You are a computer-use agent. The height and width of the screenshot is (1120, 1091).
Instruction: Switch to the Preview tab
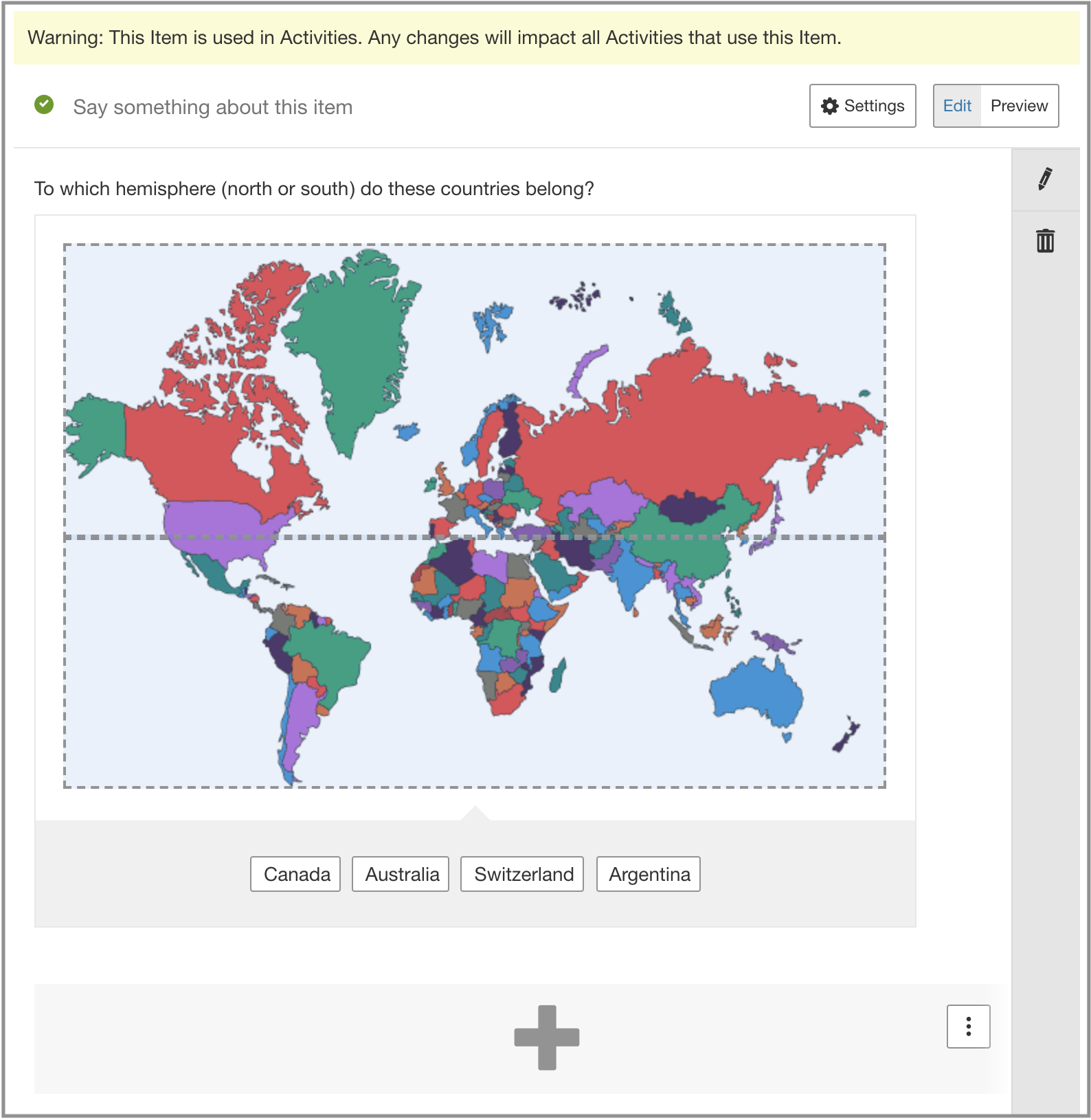1019,106
